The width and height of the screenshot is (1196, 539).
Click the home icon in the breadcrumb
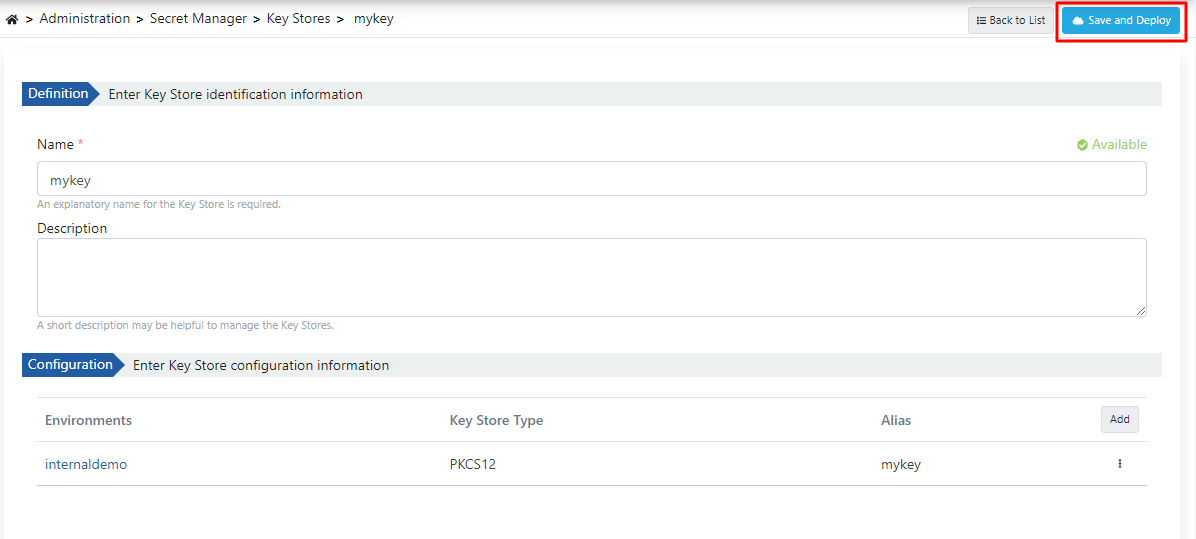coord(12,19)
